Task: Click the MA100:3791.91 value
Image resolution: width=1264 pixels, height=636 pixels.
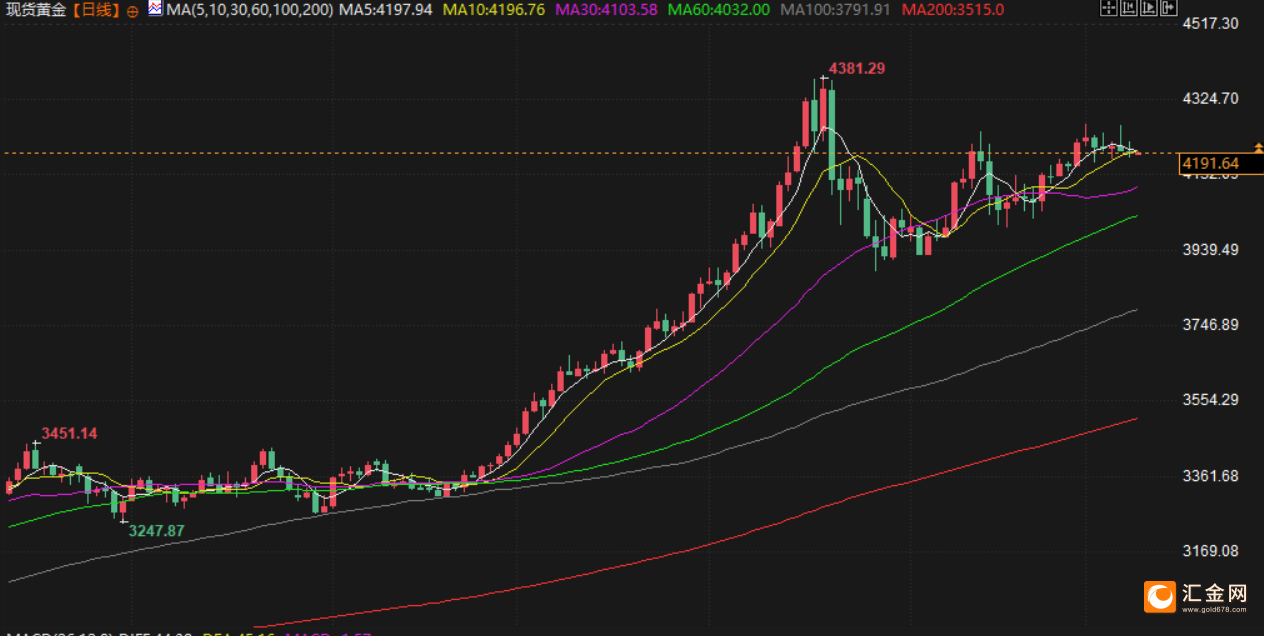Action: [x=836, y=10]
